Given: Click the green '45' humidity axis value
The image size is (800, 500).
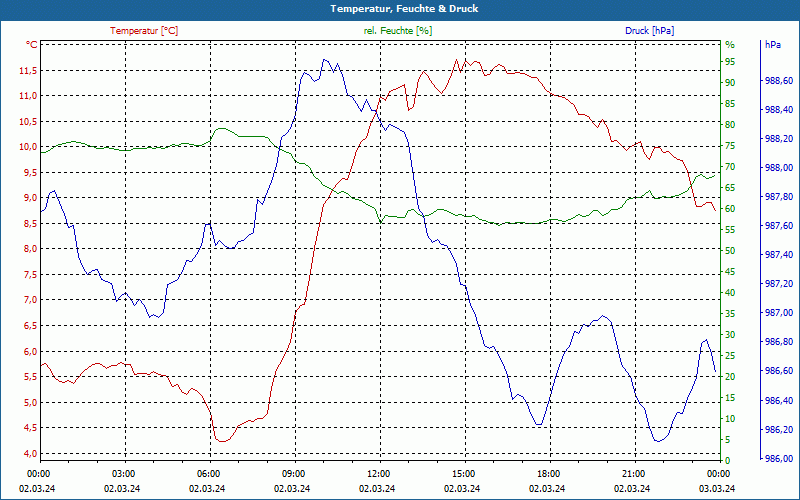Looking at the screenshot, I should pos(730,272).
